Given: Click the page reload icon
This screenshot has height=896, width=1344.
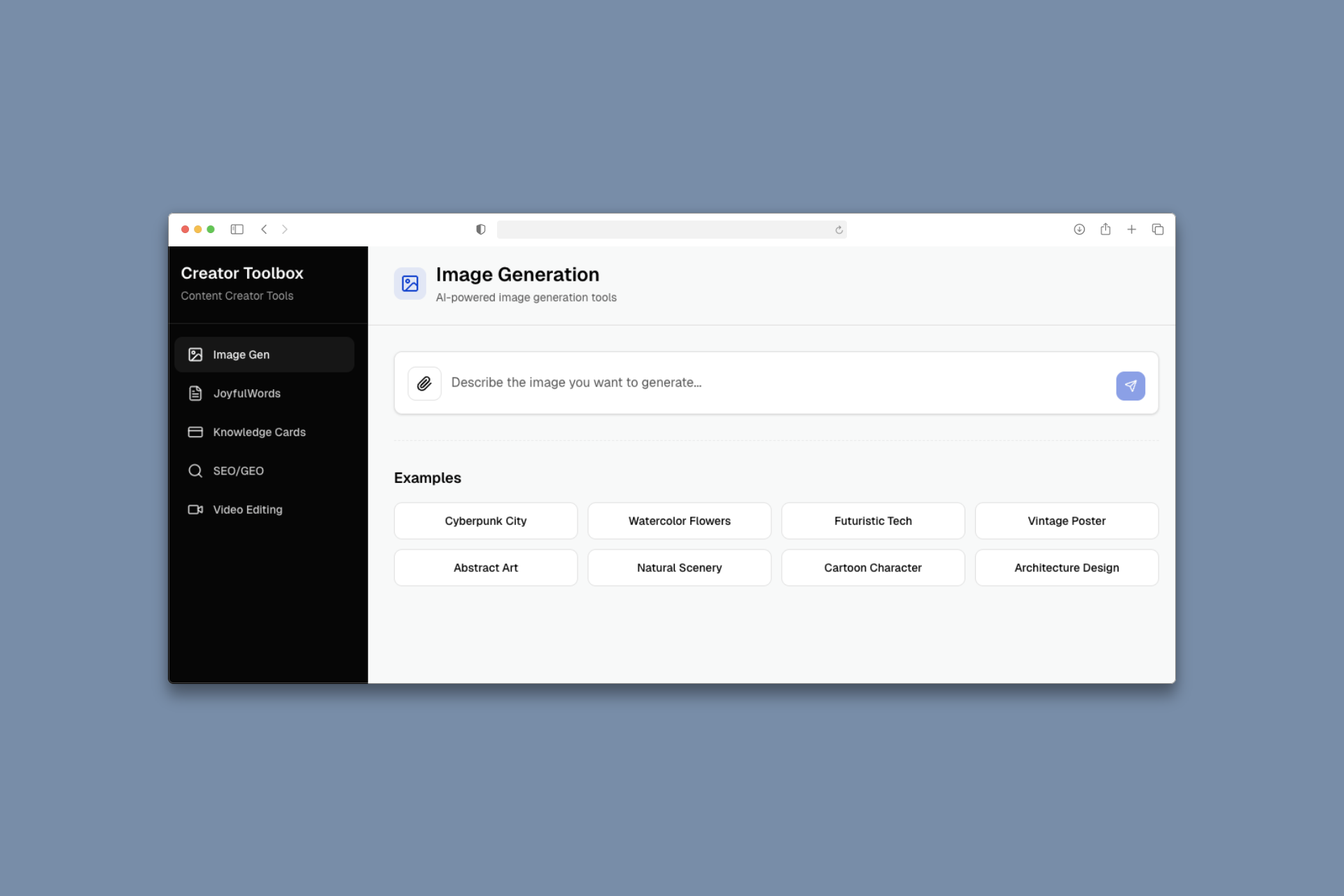Looking at the screenshot, I should tap(839, 230).
